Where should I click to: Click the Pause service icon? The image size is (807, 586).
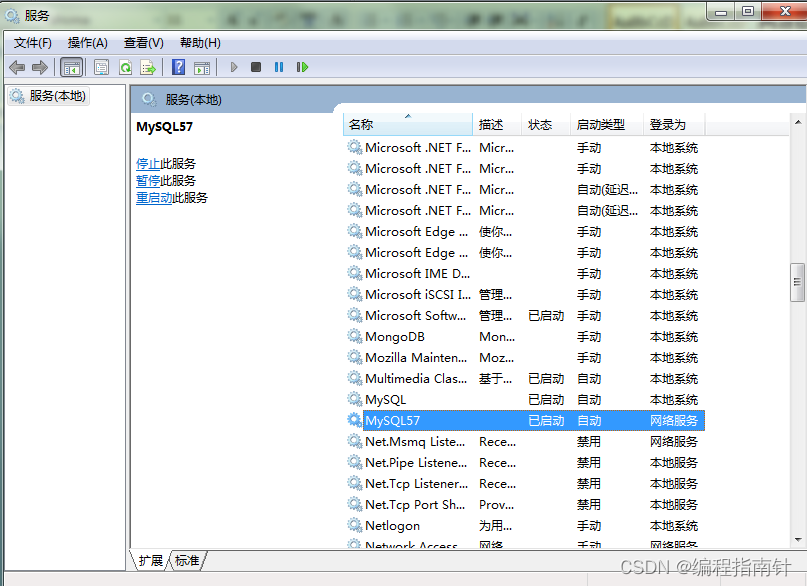pyautogui.click(x=279, y=67)
